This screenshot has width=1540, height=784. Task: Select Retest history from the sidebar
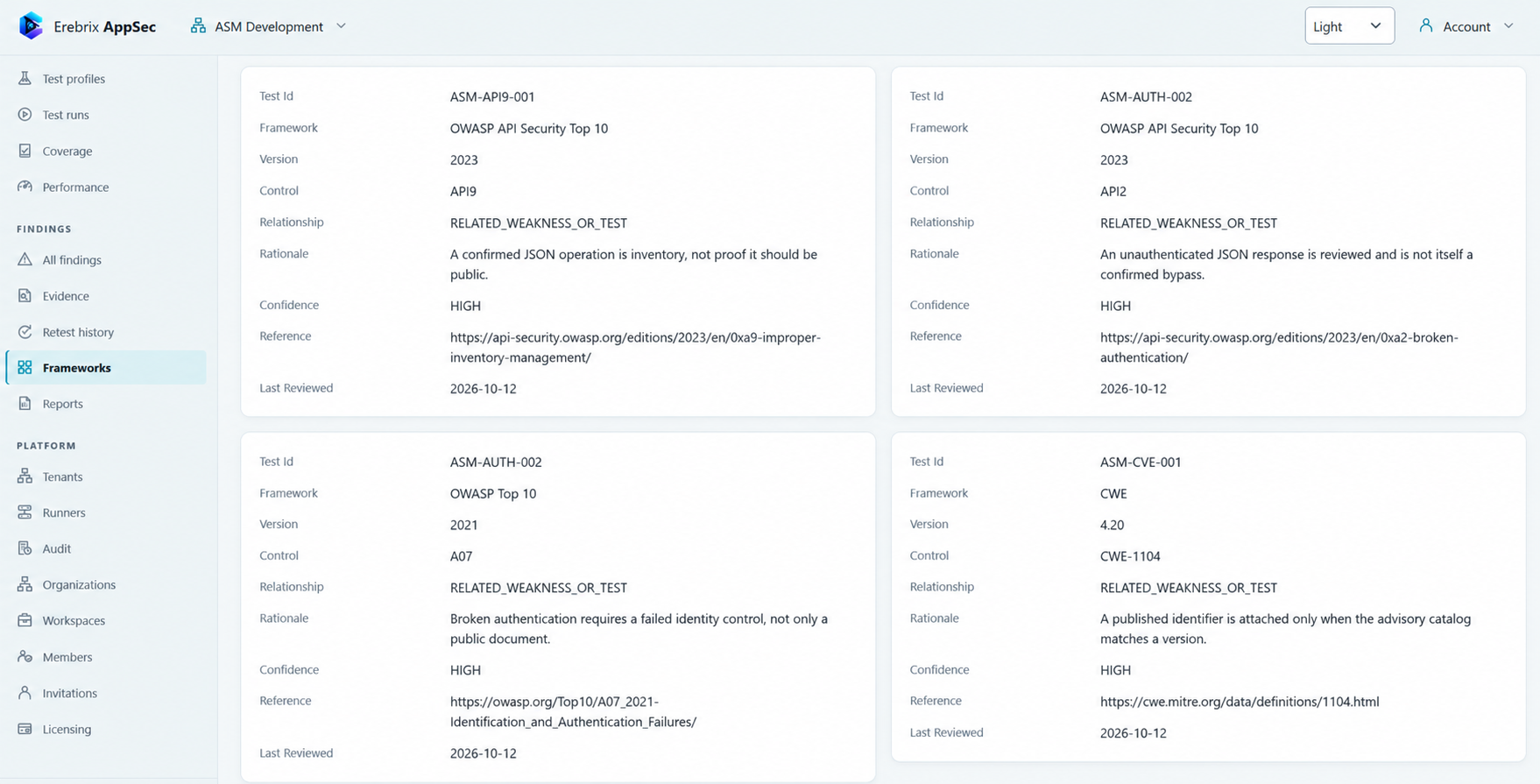click(106, 332)
